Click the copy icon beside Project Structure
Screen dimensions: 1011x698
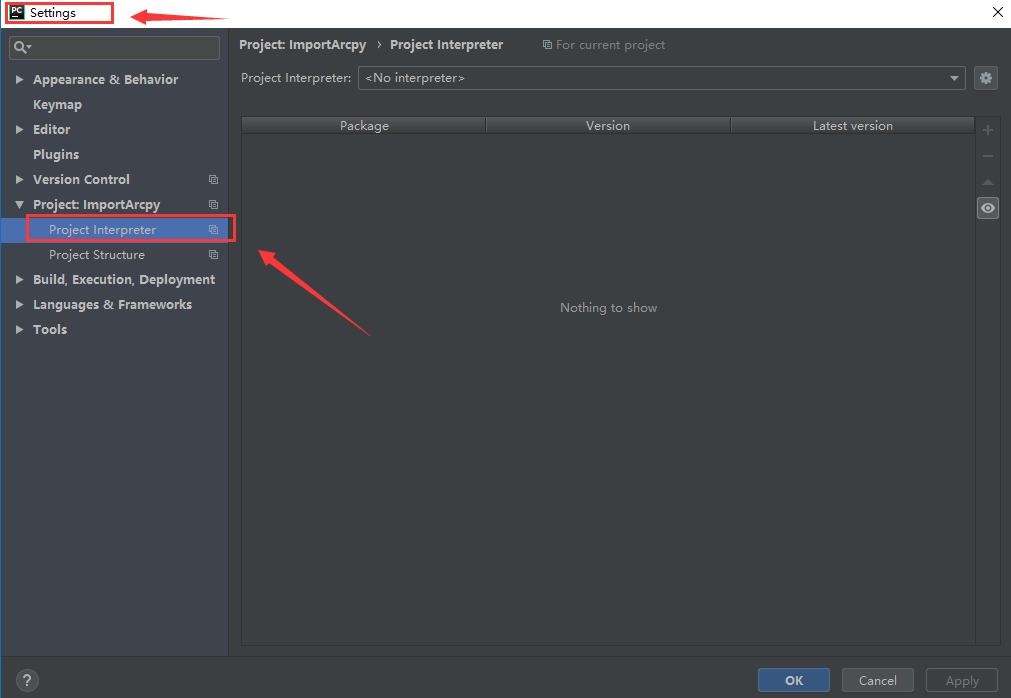tap(213, 255)
